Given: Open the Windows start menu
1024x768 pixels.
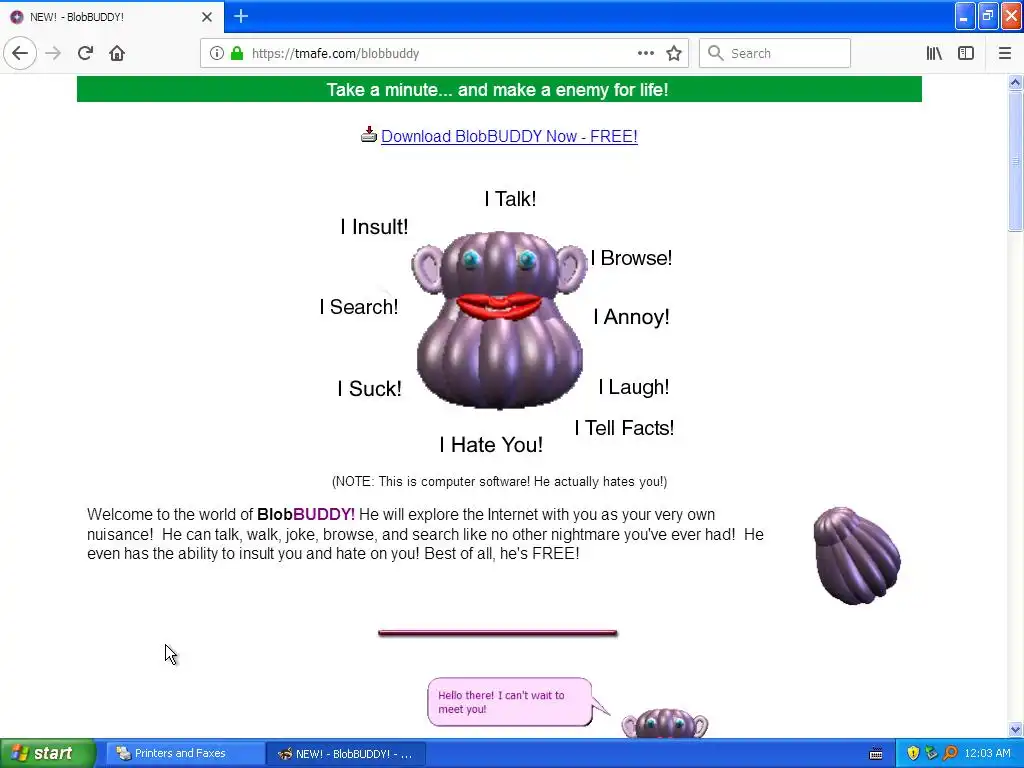Looking at the screenshot, I should point(47,753).
